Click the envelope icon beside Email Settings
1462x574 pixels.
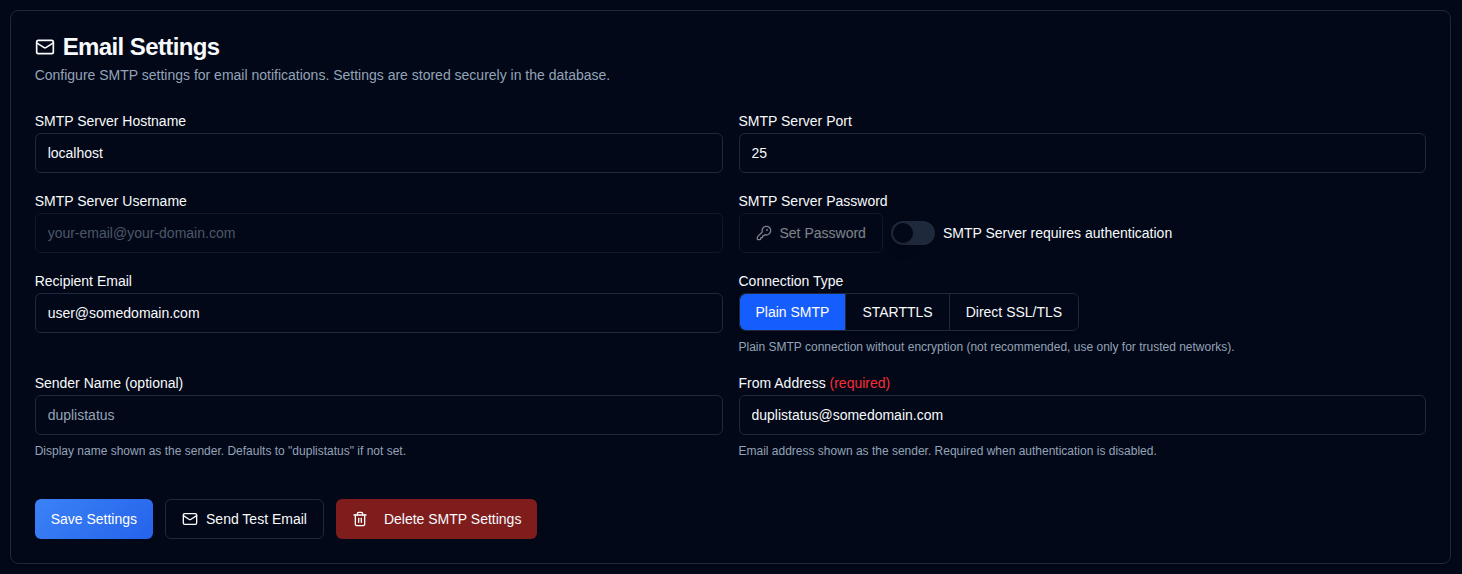click(45, 47)
